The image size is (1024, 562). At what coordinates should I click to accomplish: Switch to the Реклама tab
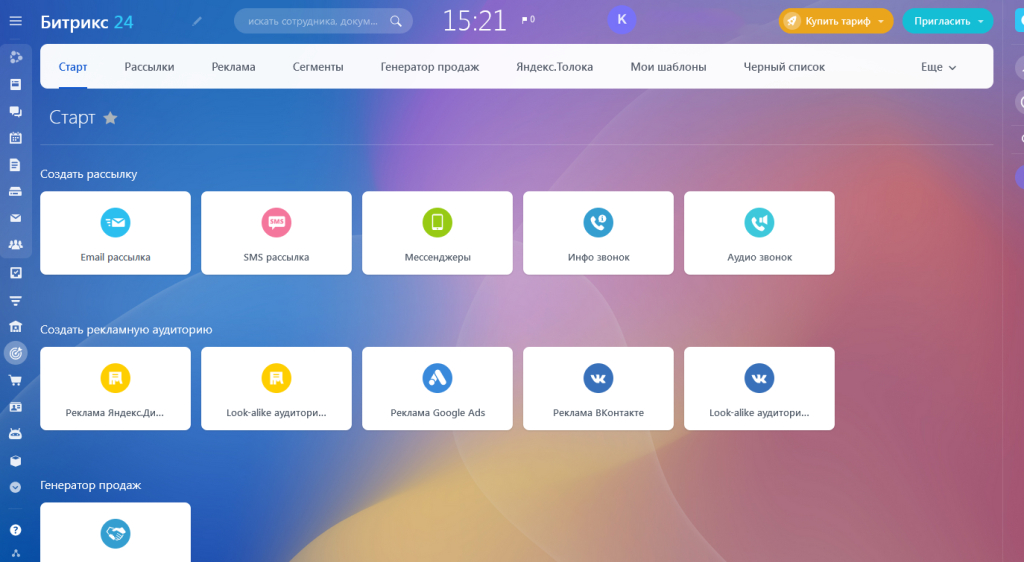[x=233, y=67]
